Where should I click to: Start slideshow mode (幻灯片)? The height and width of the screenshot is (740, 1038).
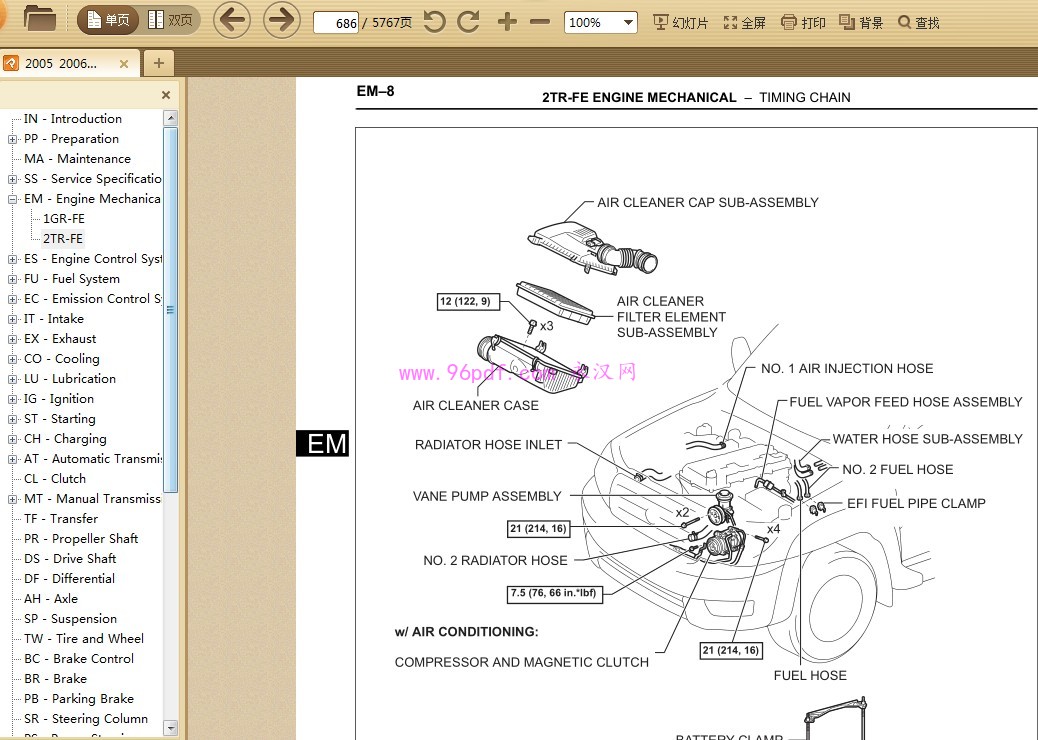681,23
